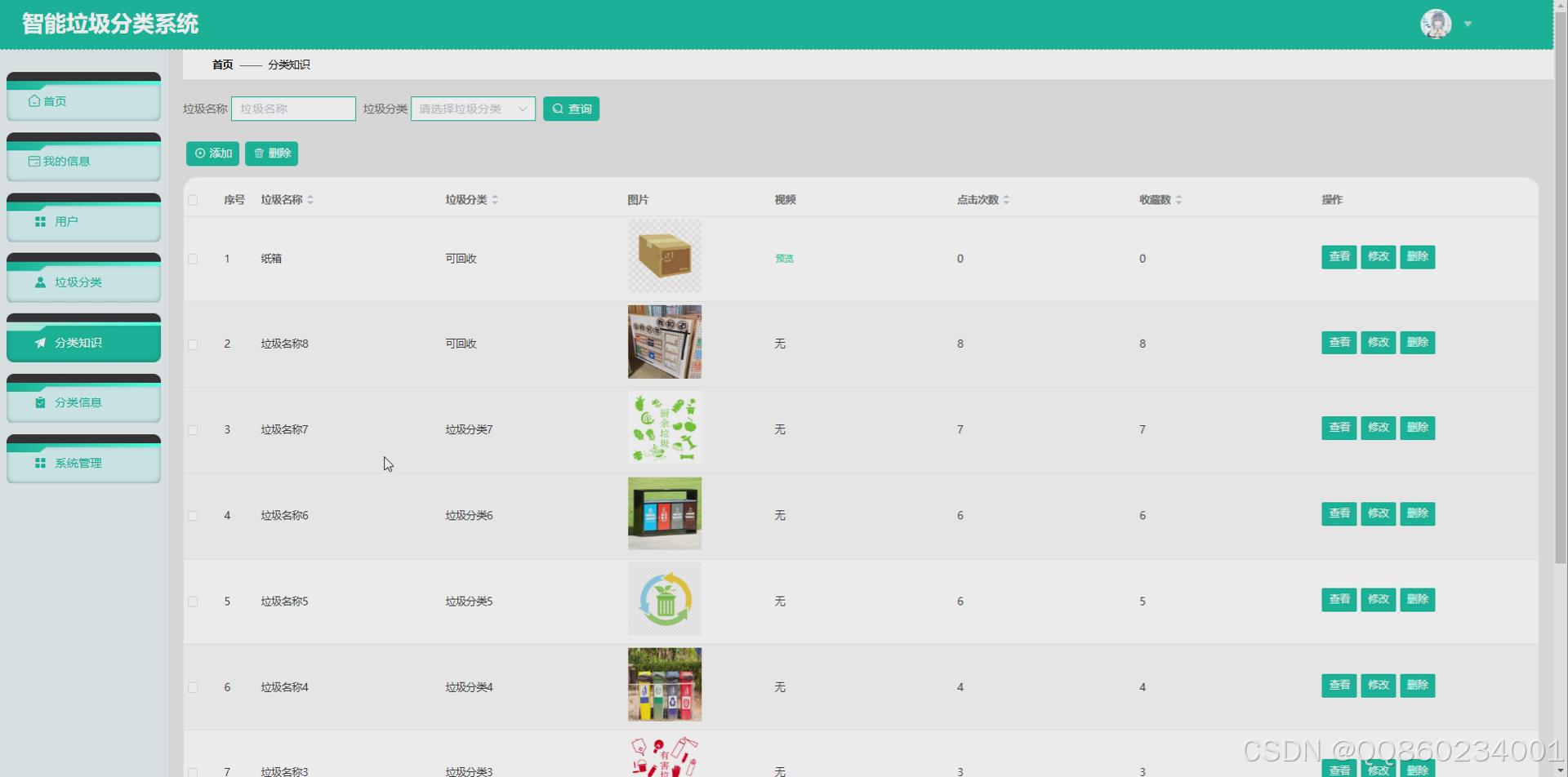Click the grid icon beside 系统管理
The width and height of the screenshot is (1568, 777).
coord(40,463)
